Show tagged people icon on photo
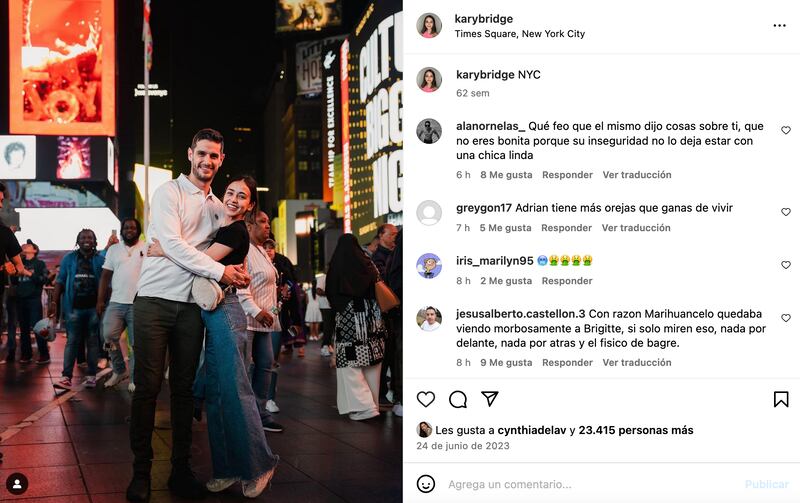This screenshot has width=800, height=503. click(17, 484)
